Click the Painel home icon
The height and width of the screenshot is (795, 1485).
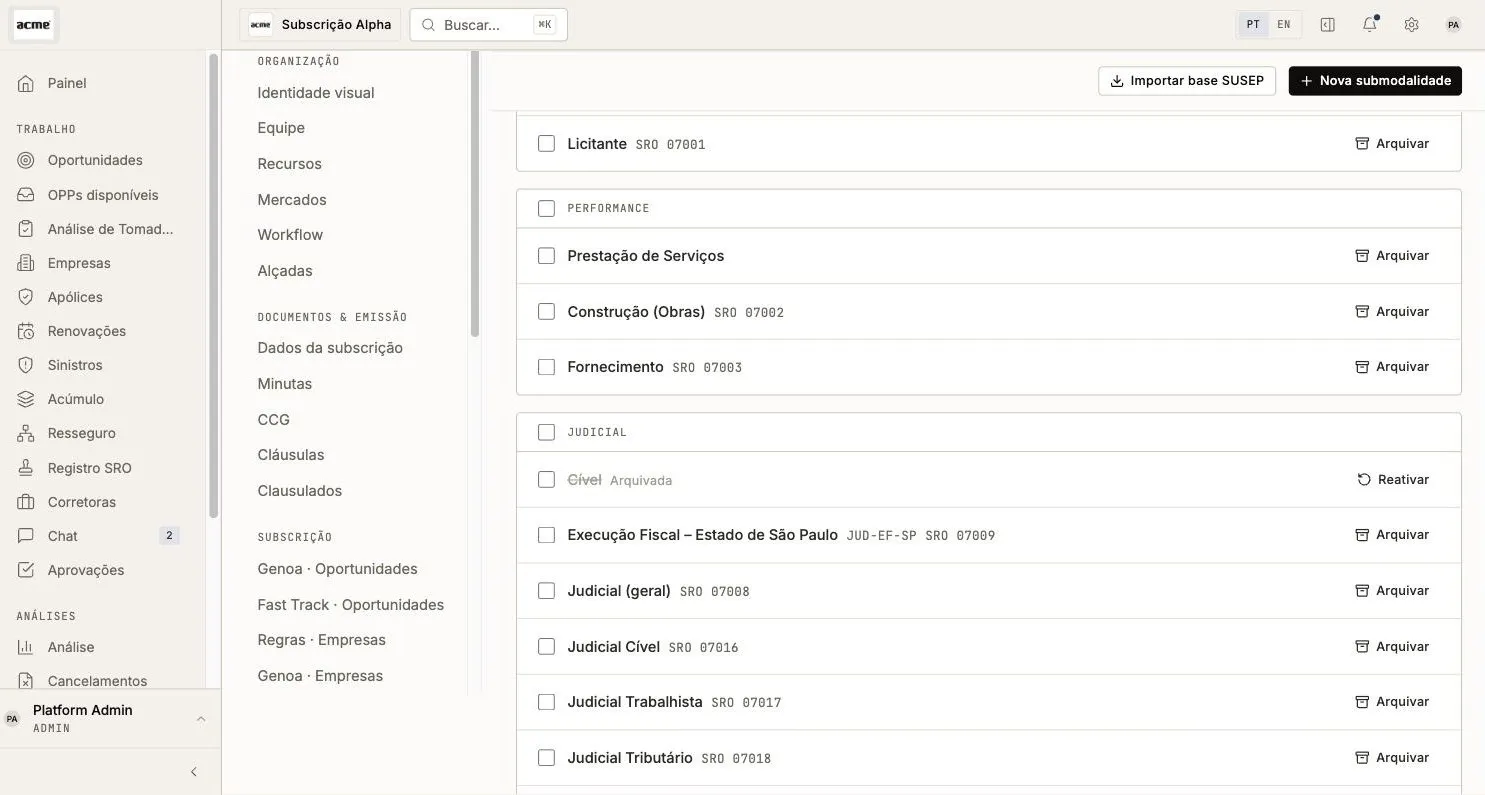(27, 83)
